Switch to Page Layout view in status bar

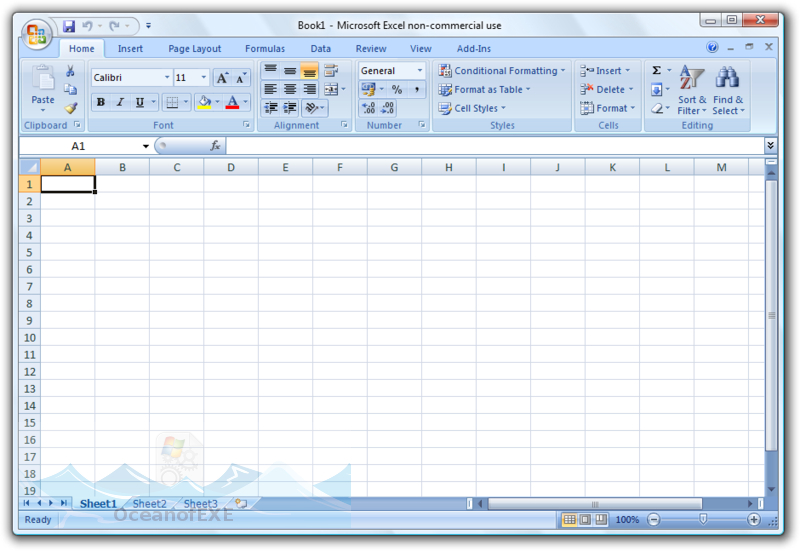(x=585, y=520)
